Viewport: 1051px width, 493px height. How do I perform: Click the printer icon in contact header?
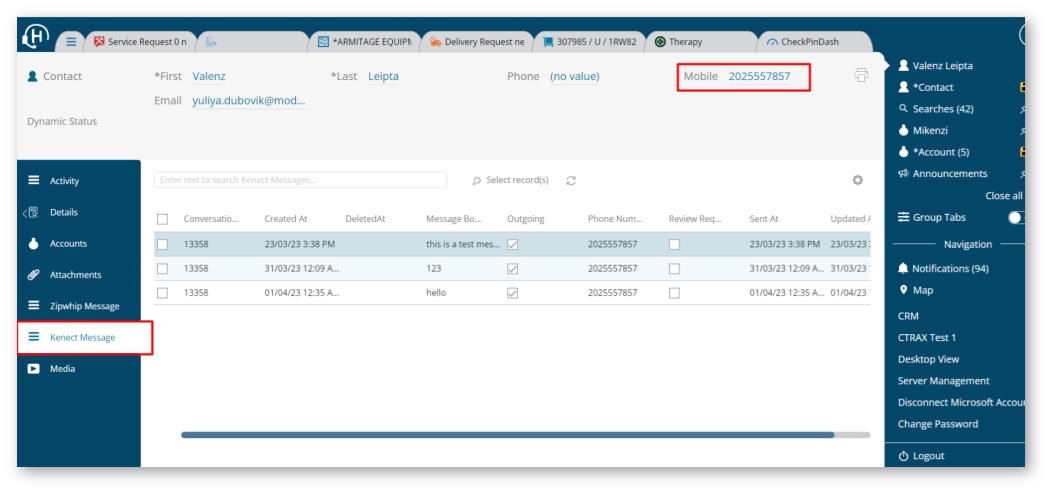[x=861, y=75]
